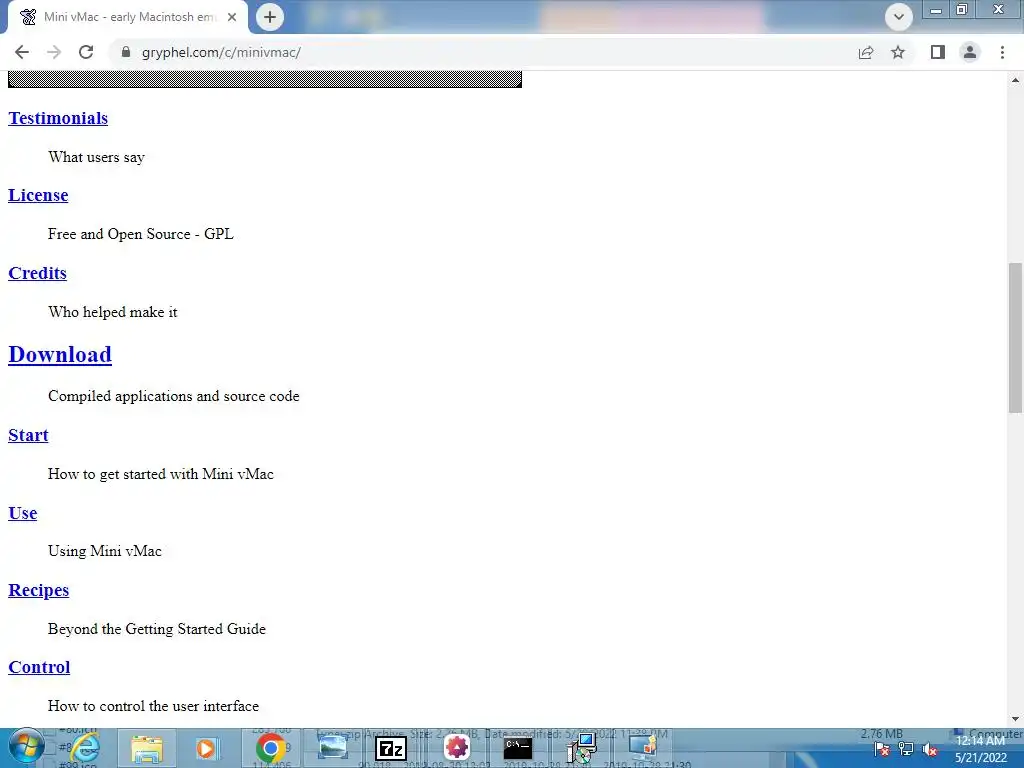Click the text "Free and Open Source - GPL"

140,234
